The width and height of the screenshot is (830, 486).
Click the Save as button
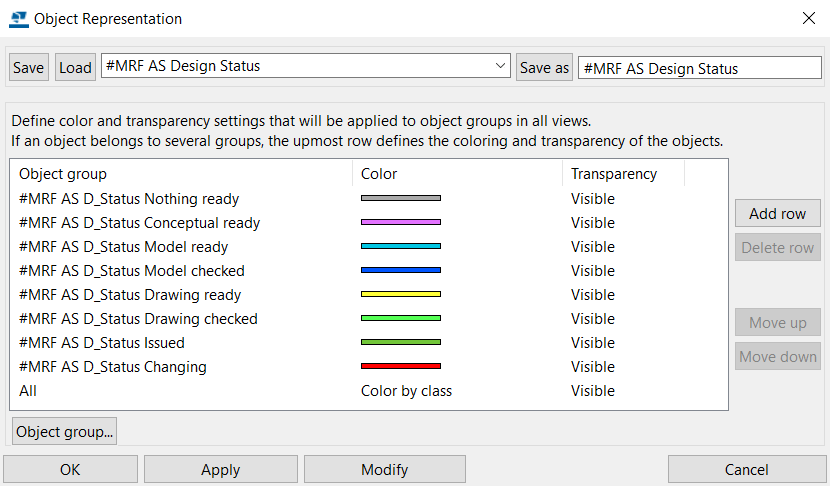click(544, 67)
